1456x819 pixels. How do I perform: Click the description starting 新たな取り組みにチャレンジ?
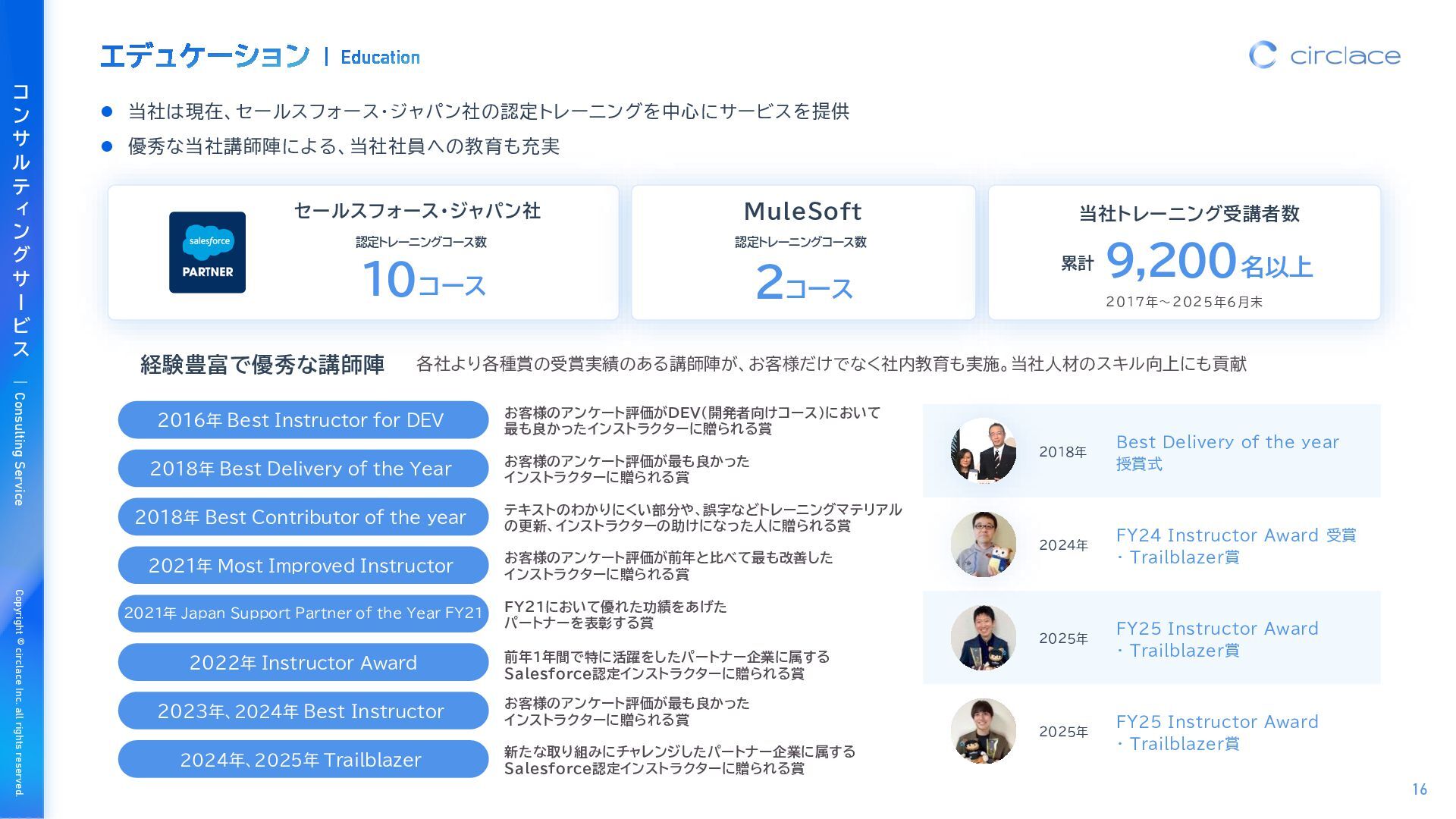[x=679, y=760]
